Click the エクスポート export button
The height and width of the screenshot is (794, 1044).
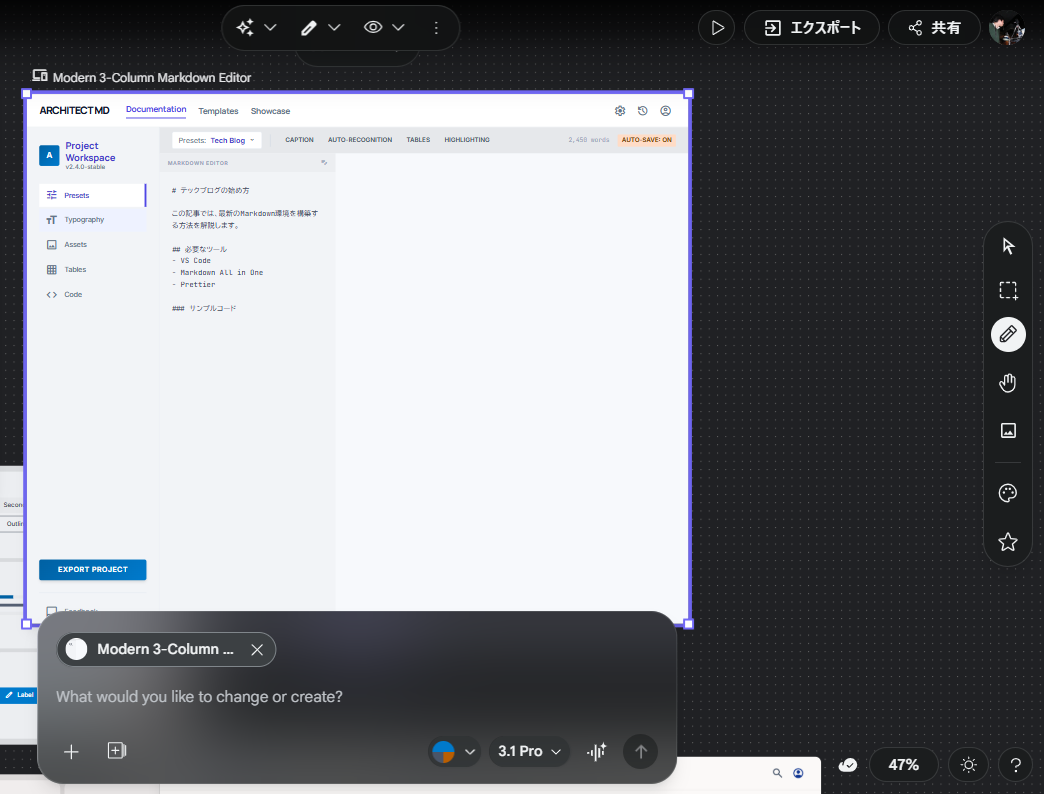click(811, 28)
